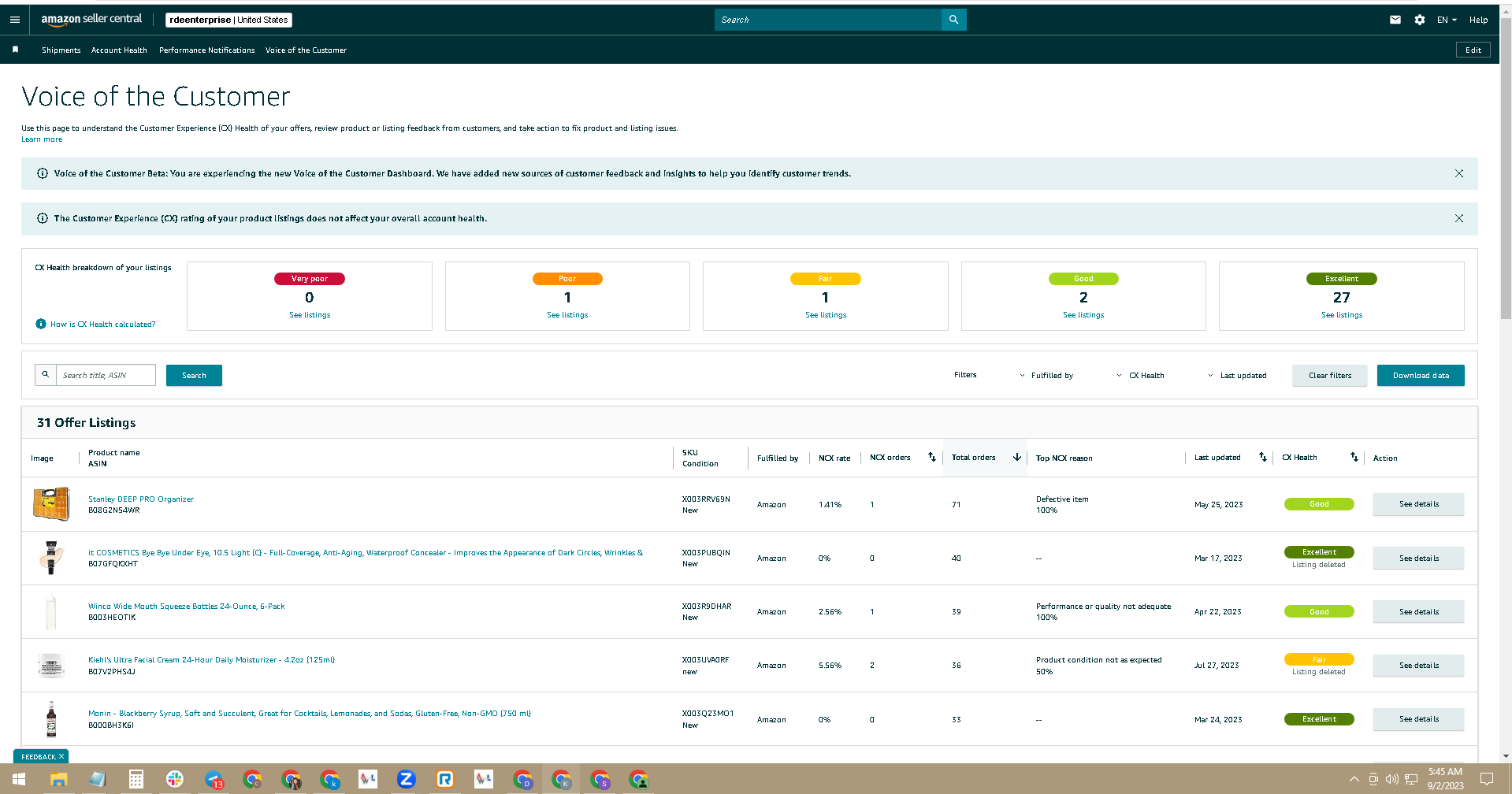Image resolution: width=1512 pixels, height=794 pixels.
Task: Open Slack from the taskbar
Action: pyautogui.click(x=175, y=779)
